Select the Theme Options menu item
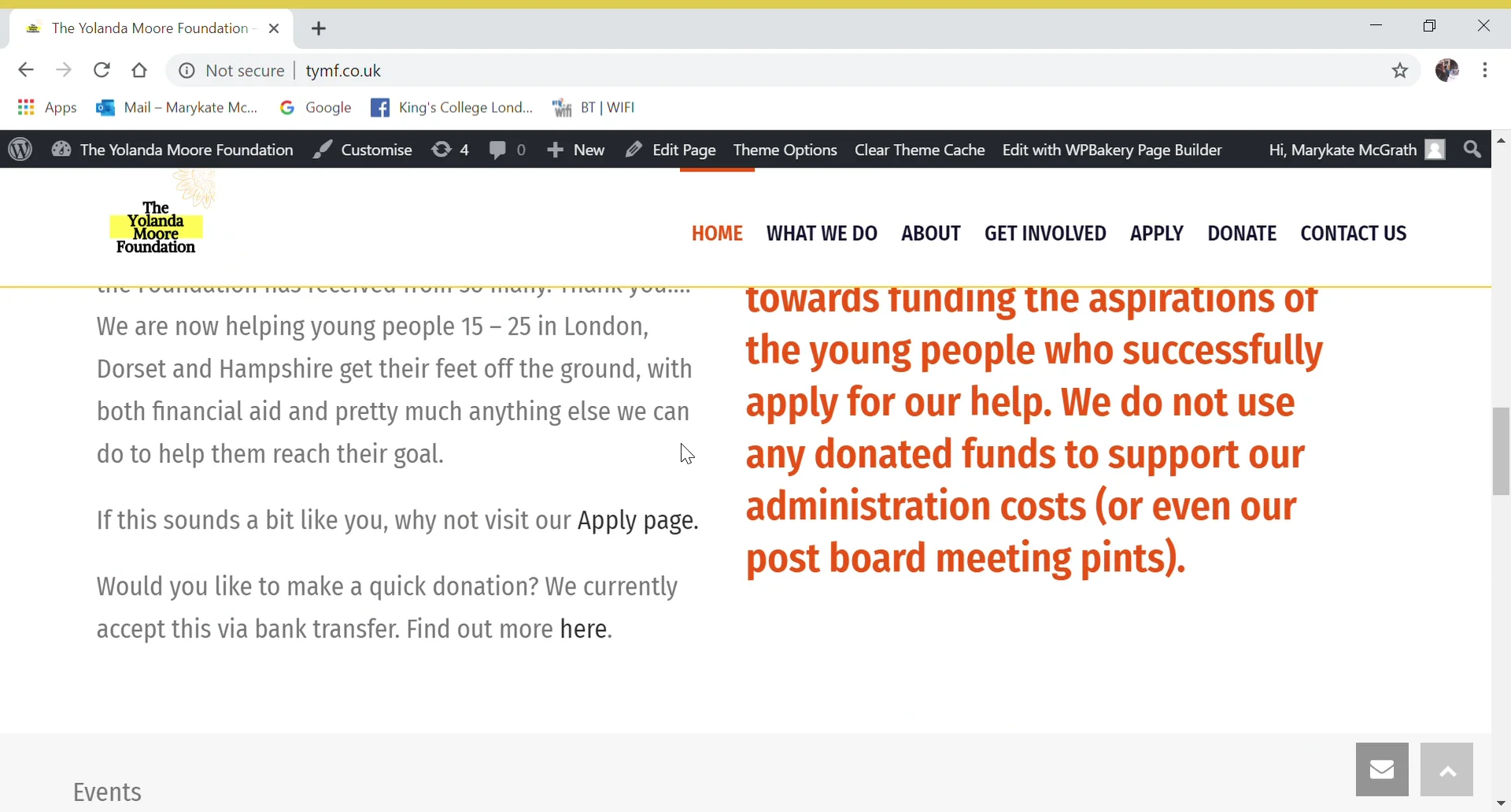This screenshot has height=812, width=1511. point(785,149)
